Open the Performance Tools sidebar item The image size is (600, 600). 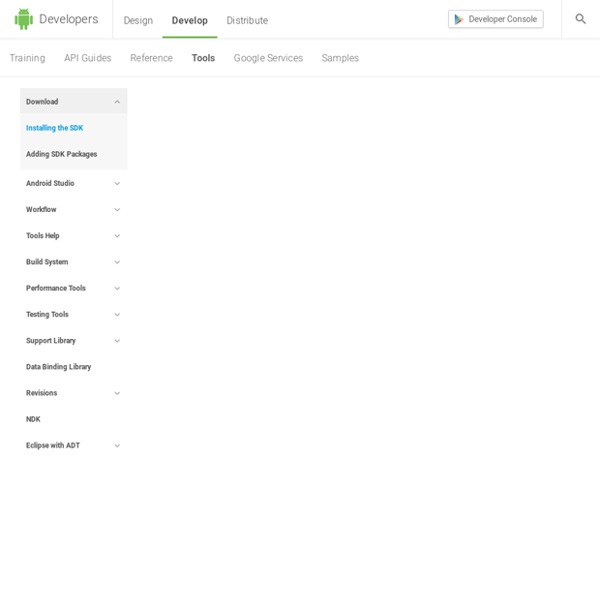coord(56,288)
